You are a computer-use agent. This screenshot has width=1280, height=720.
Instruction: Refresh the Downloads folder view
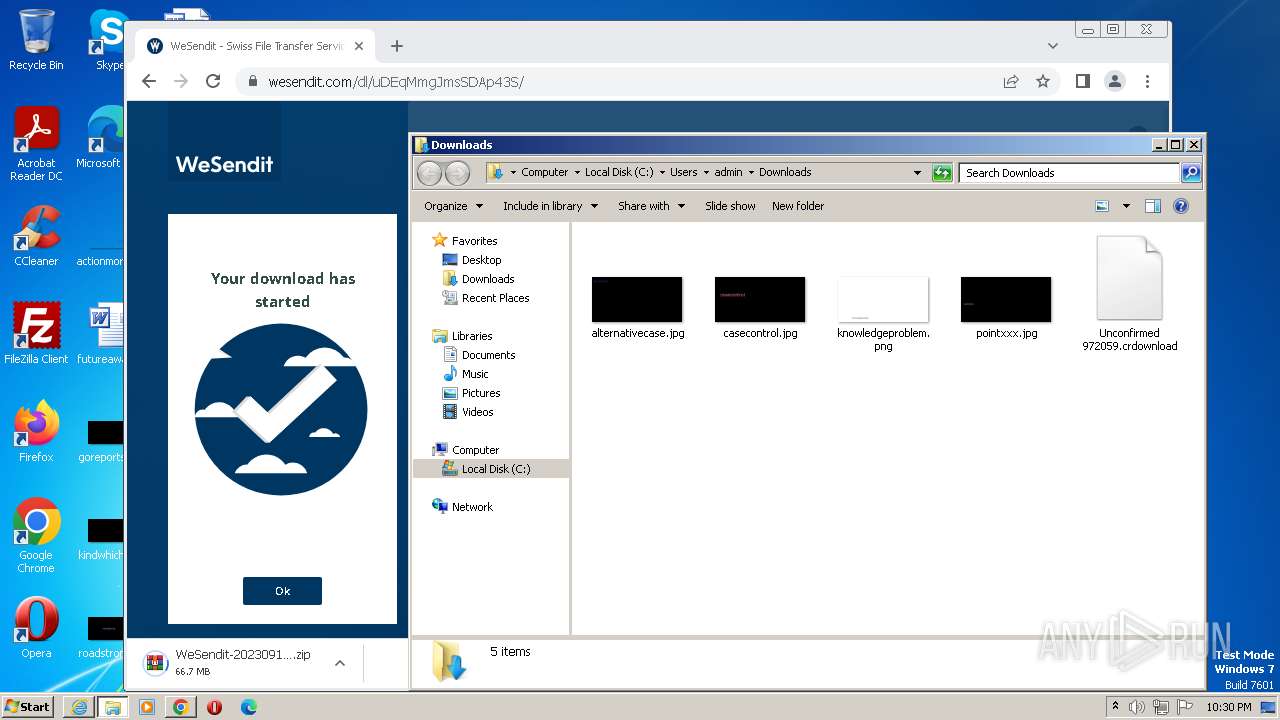(x=942, y=173)
